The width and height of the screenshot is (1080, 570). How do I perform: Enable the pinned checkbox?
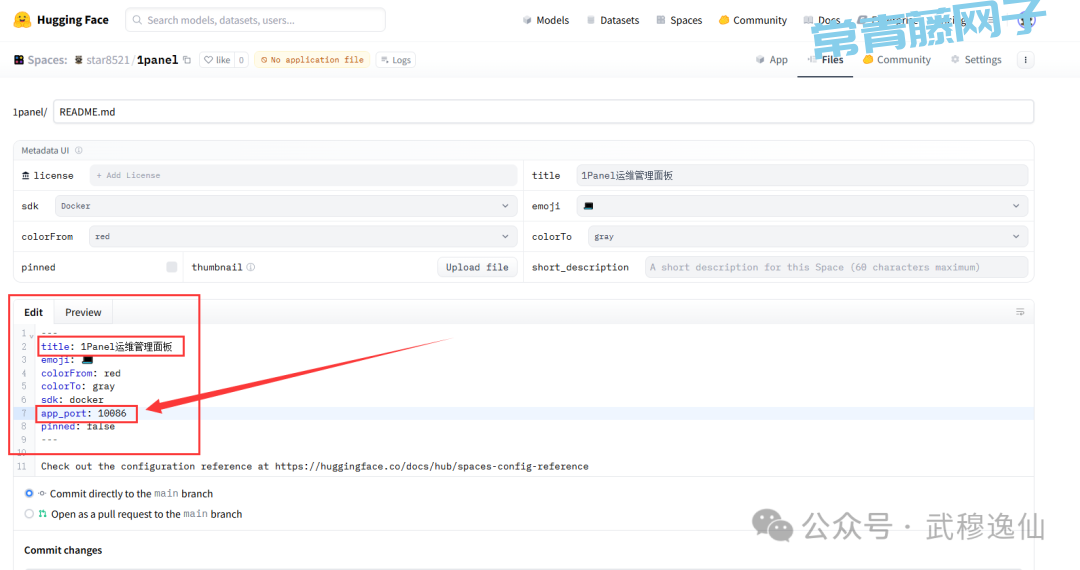click(x=172, y=268)
